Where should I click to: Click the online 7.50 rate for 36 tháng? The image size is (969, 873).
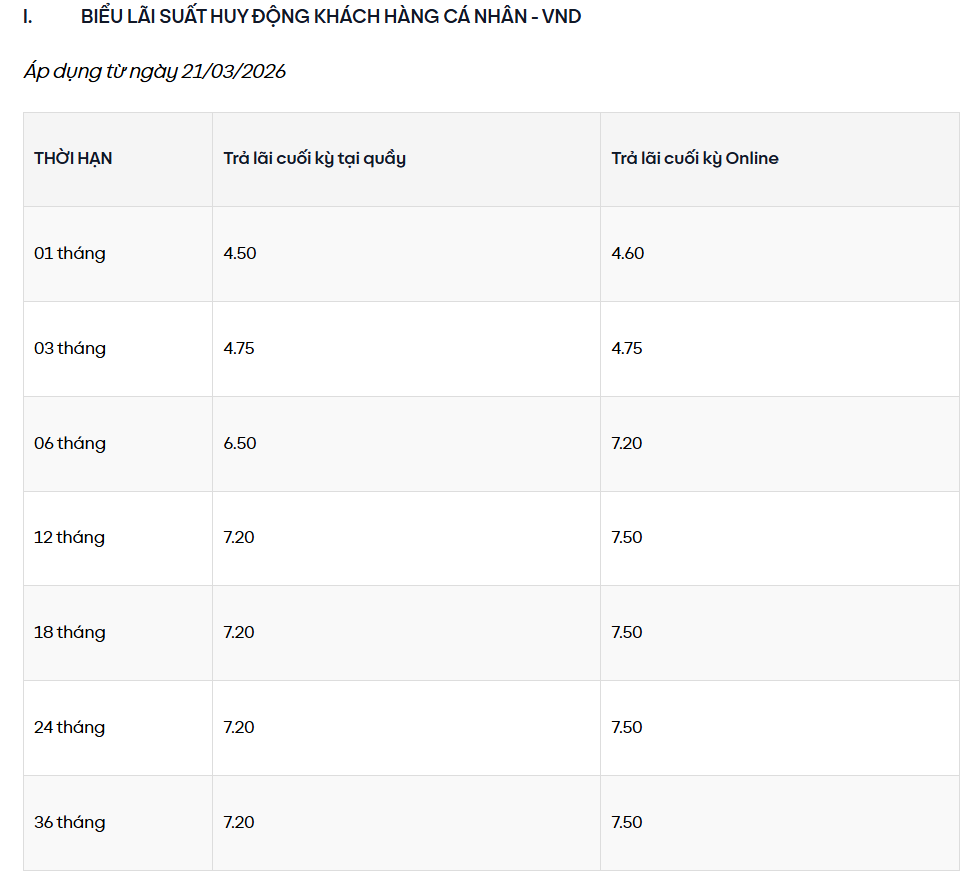click(x=627, y=822)
